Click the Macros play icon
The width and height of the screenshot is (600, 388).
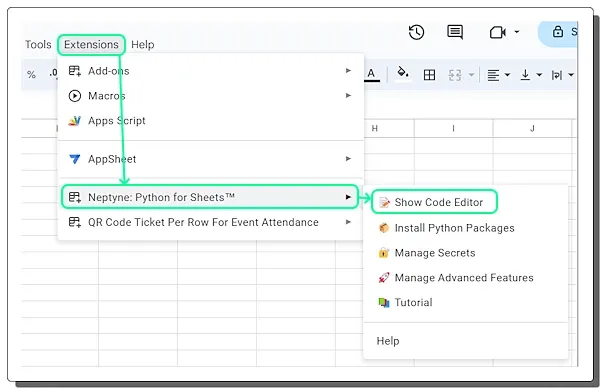pos(75,96)
